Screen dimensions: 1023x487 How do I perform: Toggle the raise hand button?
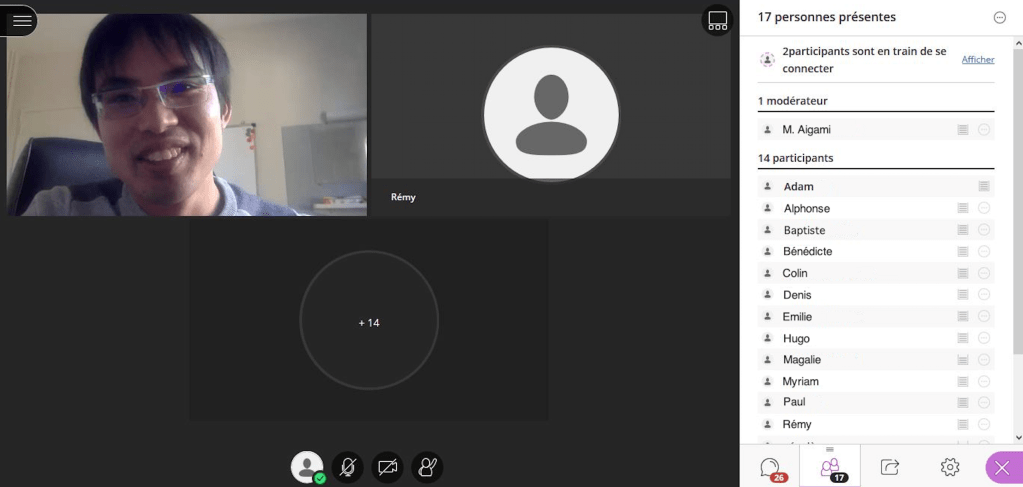coord(427,467)
